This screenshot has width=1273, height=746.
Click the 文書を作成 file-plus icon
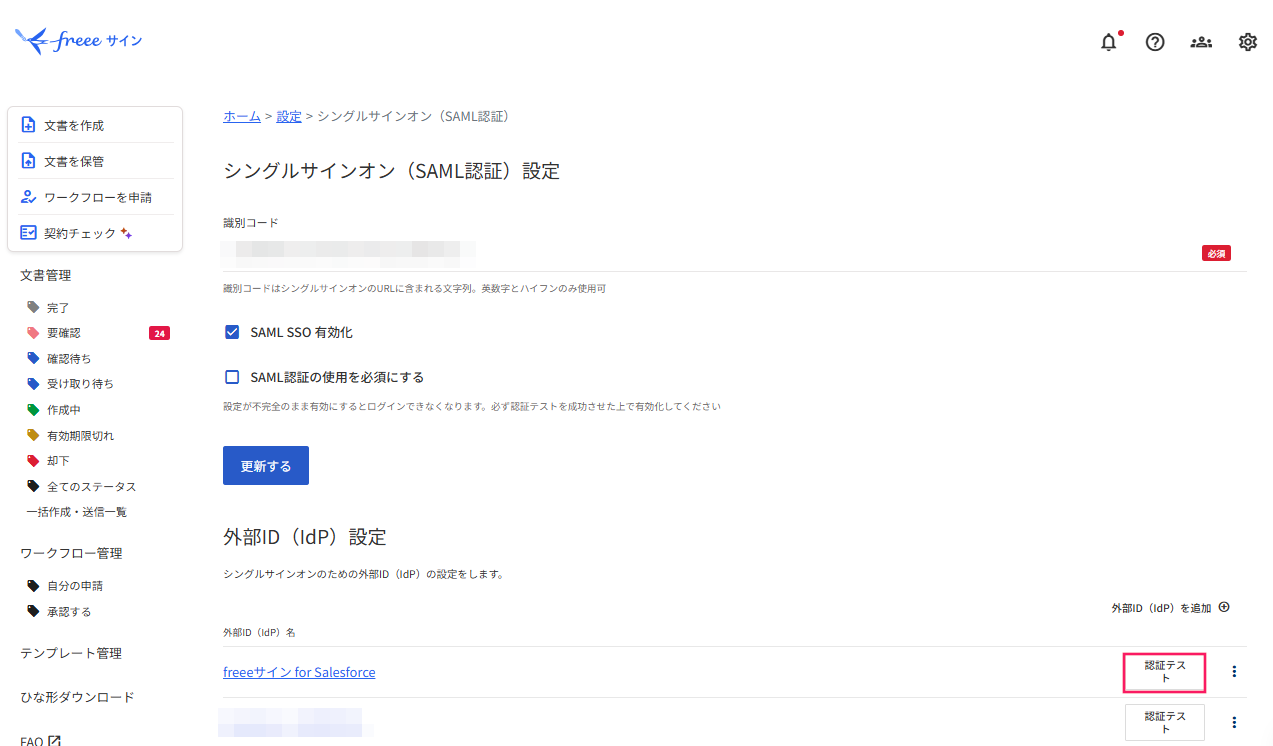click(x=29, y=125)
